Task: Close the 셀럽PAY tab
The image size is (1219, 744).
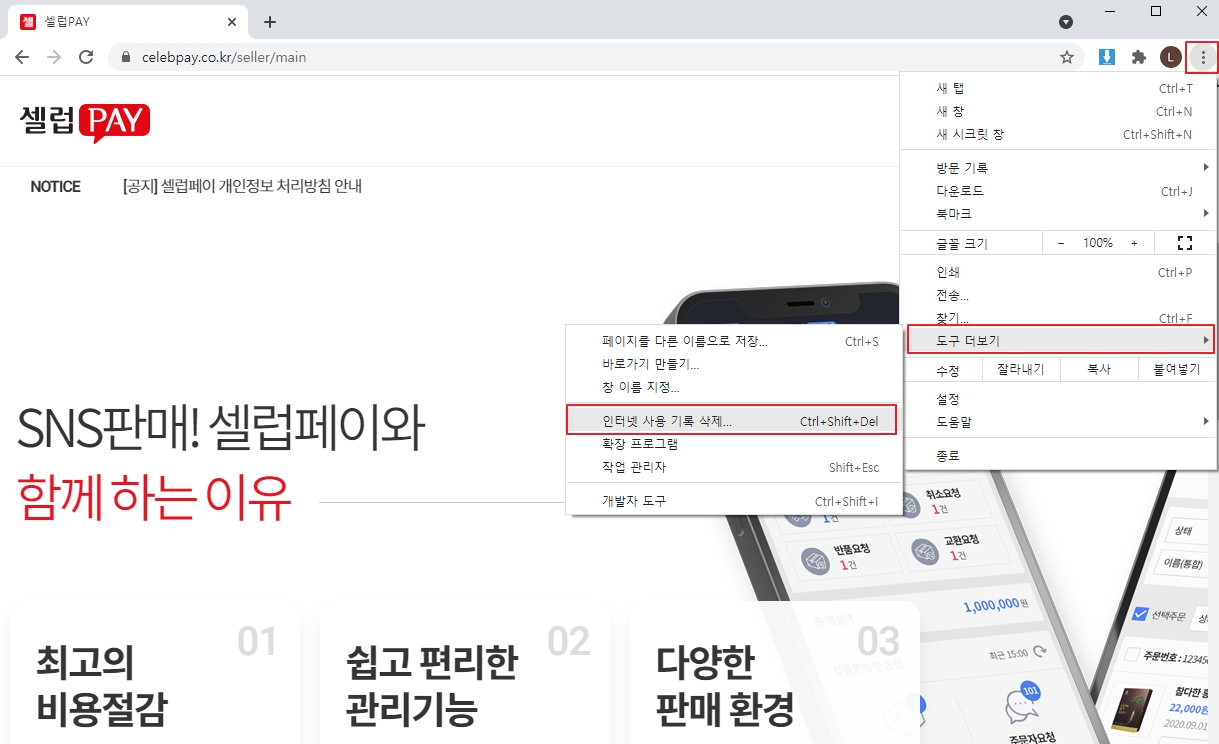Action: (x=232, y=22)
